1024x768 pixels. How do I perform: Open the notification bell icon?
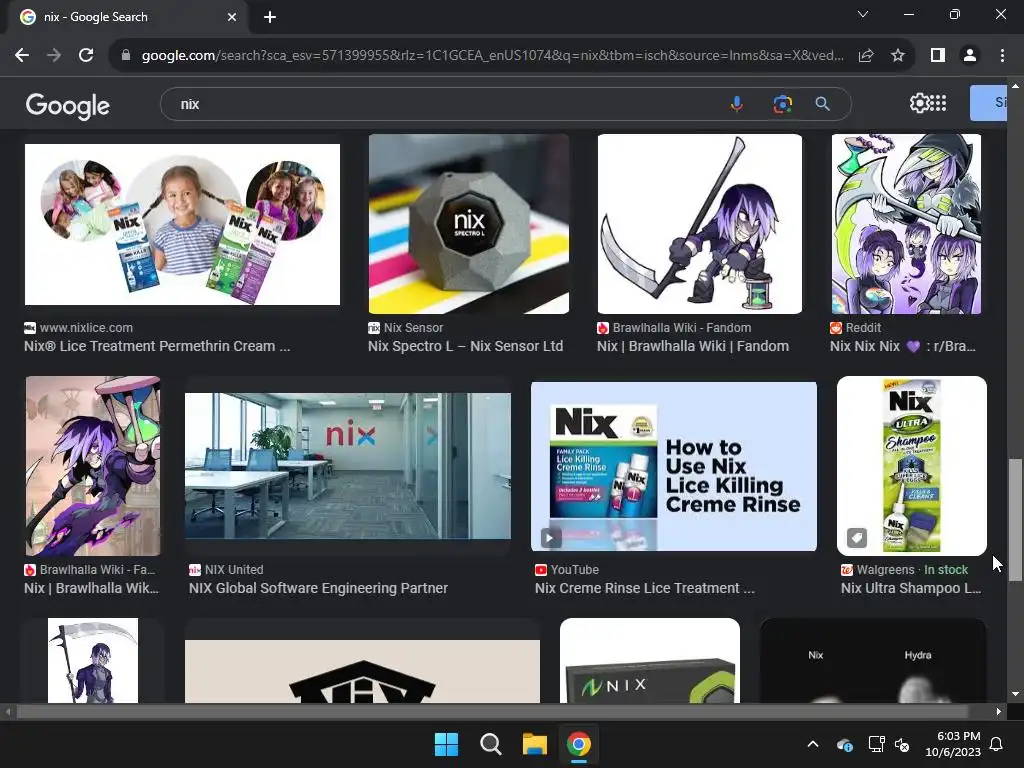997,744
